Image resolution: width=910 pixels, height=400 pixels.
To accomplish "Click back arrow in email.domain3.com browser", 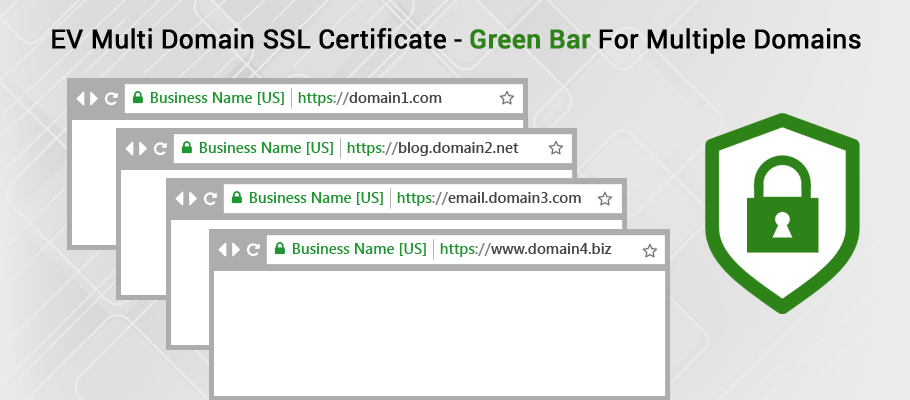I will pos(179,199).
